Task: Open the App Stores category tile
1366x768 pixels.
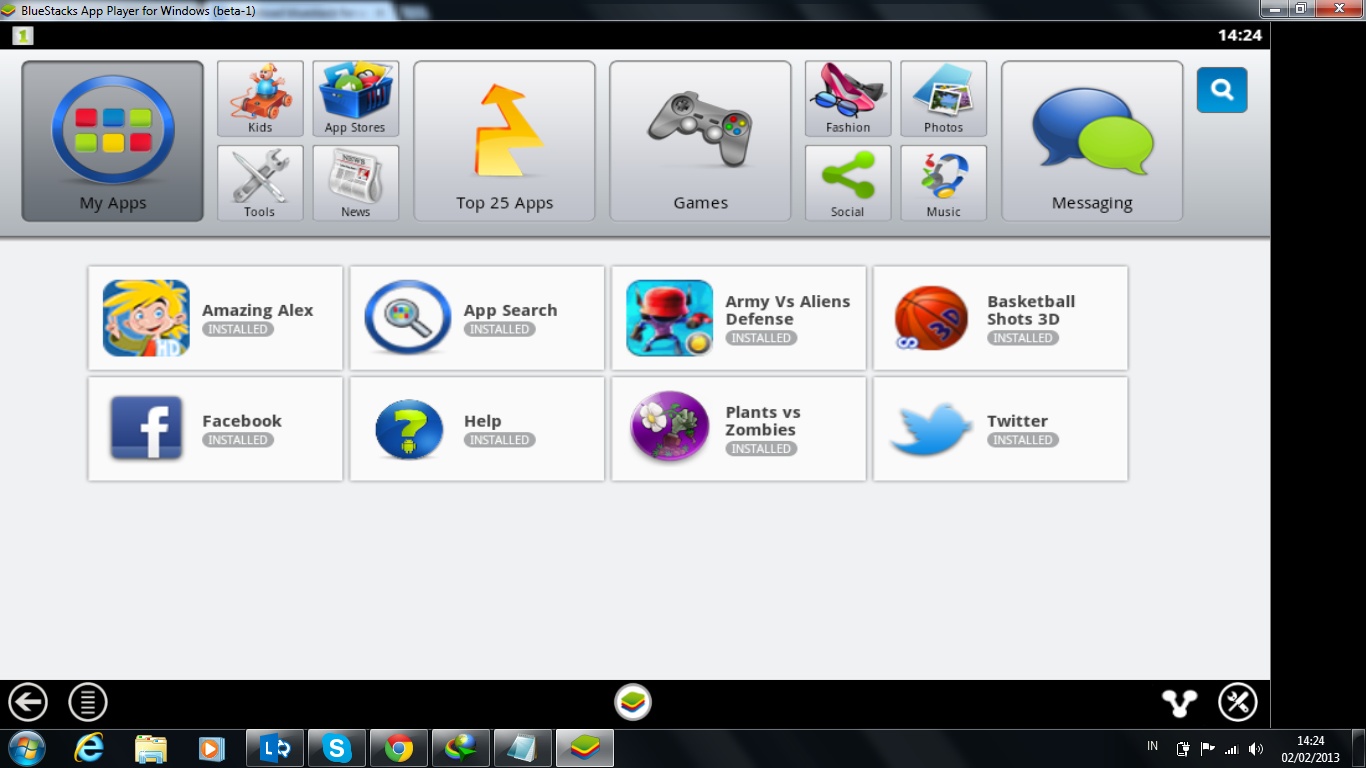Action: [x=355, y=98]
